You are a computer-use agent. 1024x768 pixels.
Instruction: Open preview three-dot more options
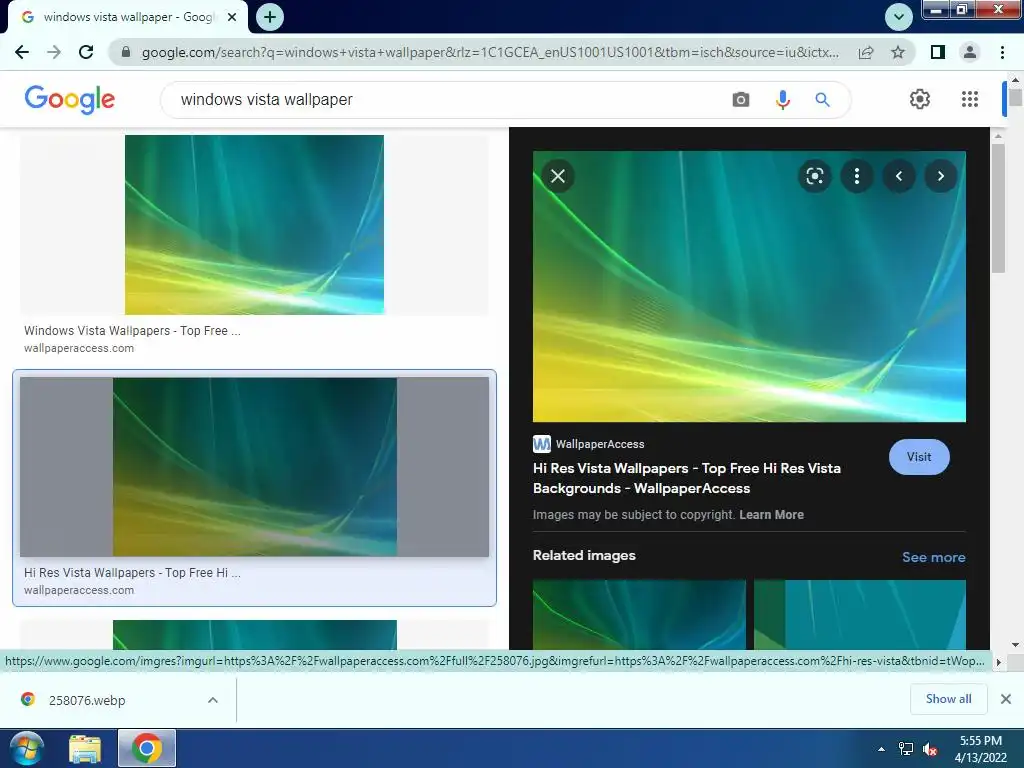click(857, 176)
